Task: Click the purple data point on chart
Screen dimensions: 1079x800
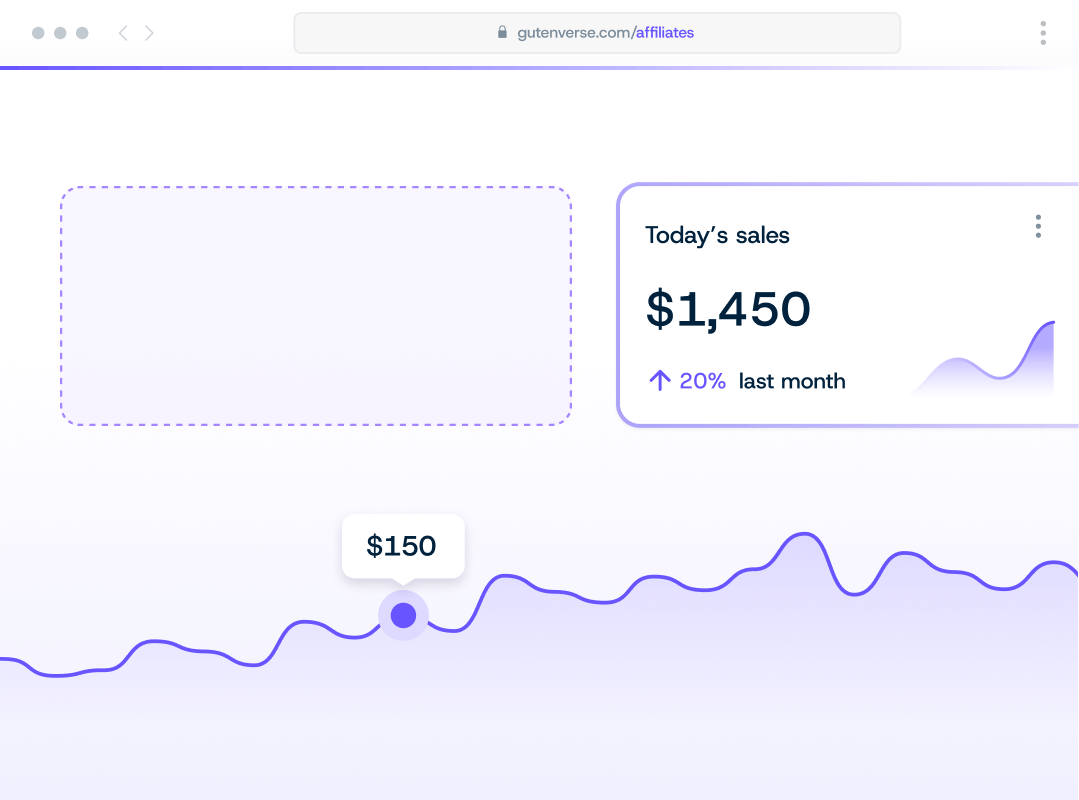Action: [403, 615]
